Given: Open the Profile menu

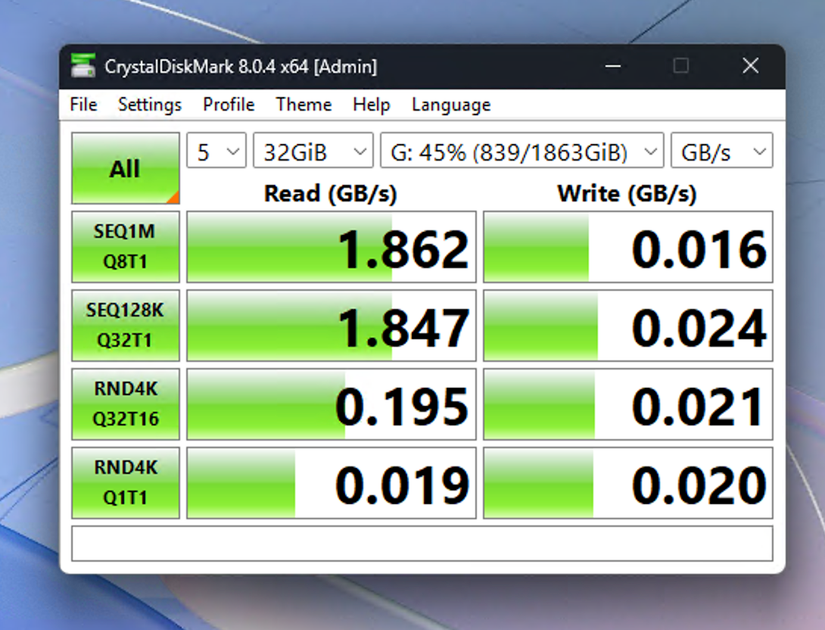Looking at the screenshot, I should coord(228,105).
